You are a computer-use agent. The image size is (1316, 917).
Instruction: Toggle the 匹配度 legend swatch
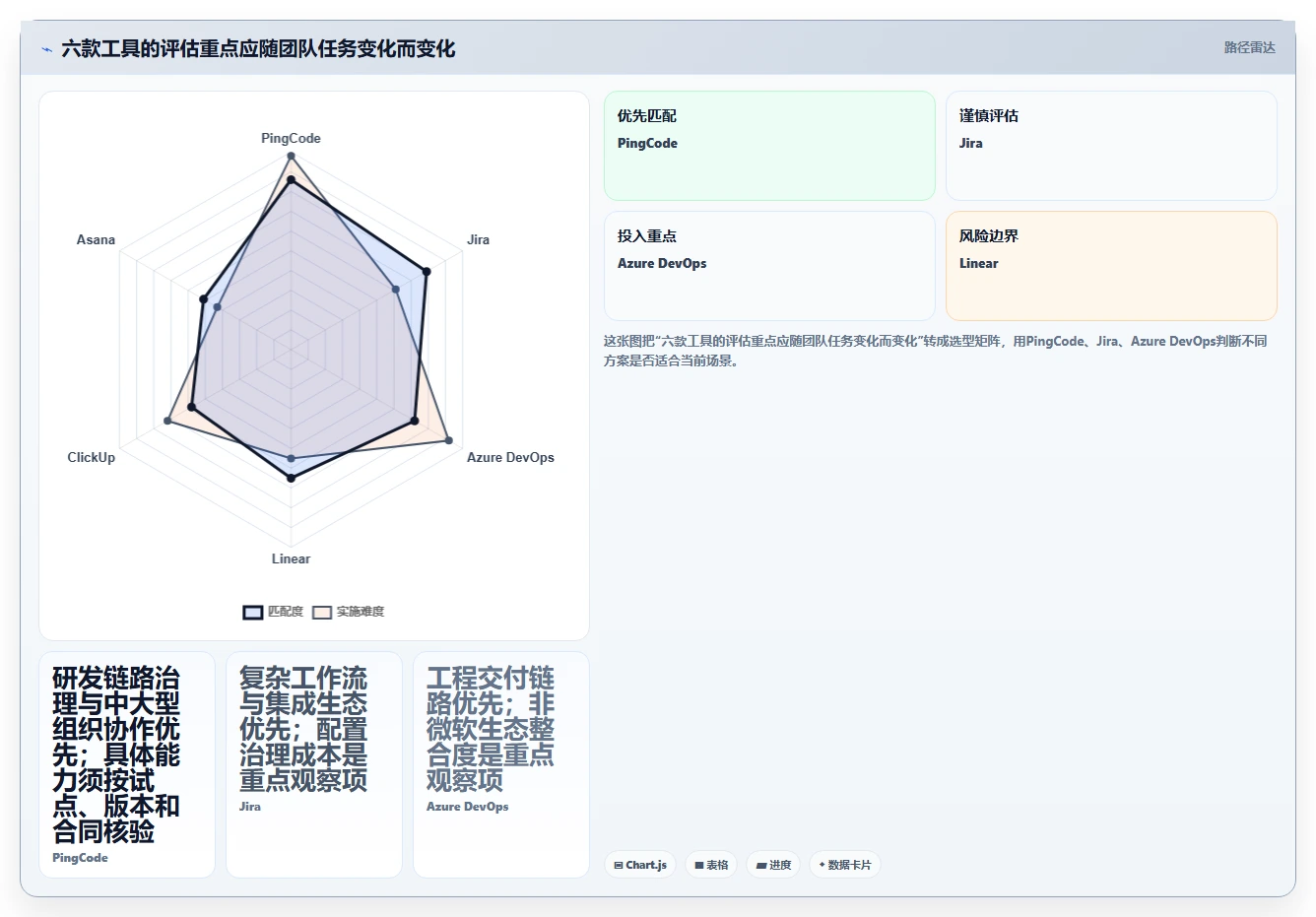253,612
